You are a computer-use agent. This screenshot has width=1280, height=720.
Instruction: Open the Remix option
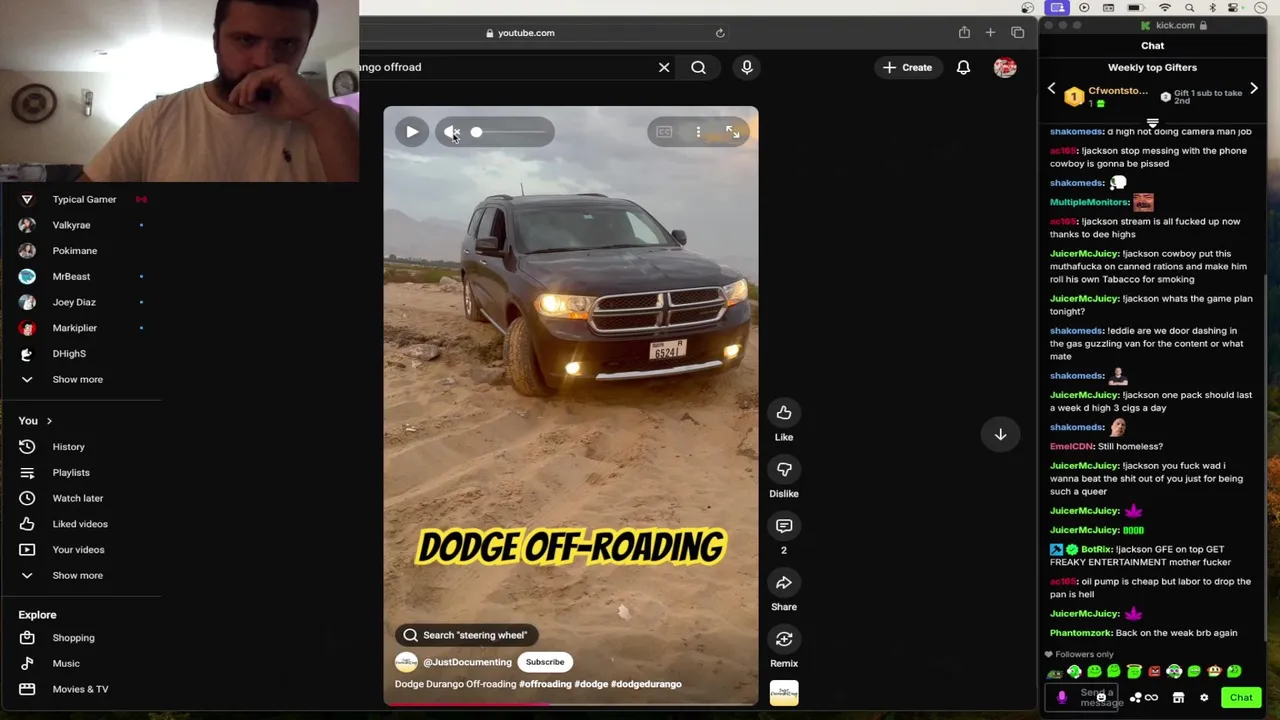point(784,639)
